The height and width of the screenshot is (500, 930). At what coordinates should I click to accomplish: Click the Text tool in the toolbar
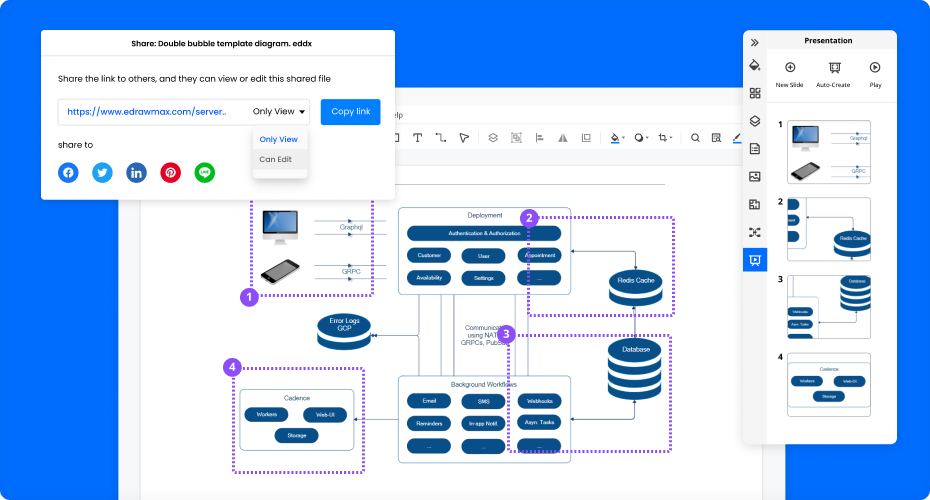tap(417, 138)
